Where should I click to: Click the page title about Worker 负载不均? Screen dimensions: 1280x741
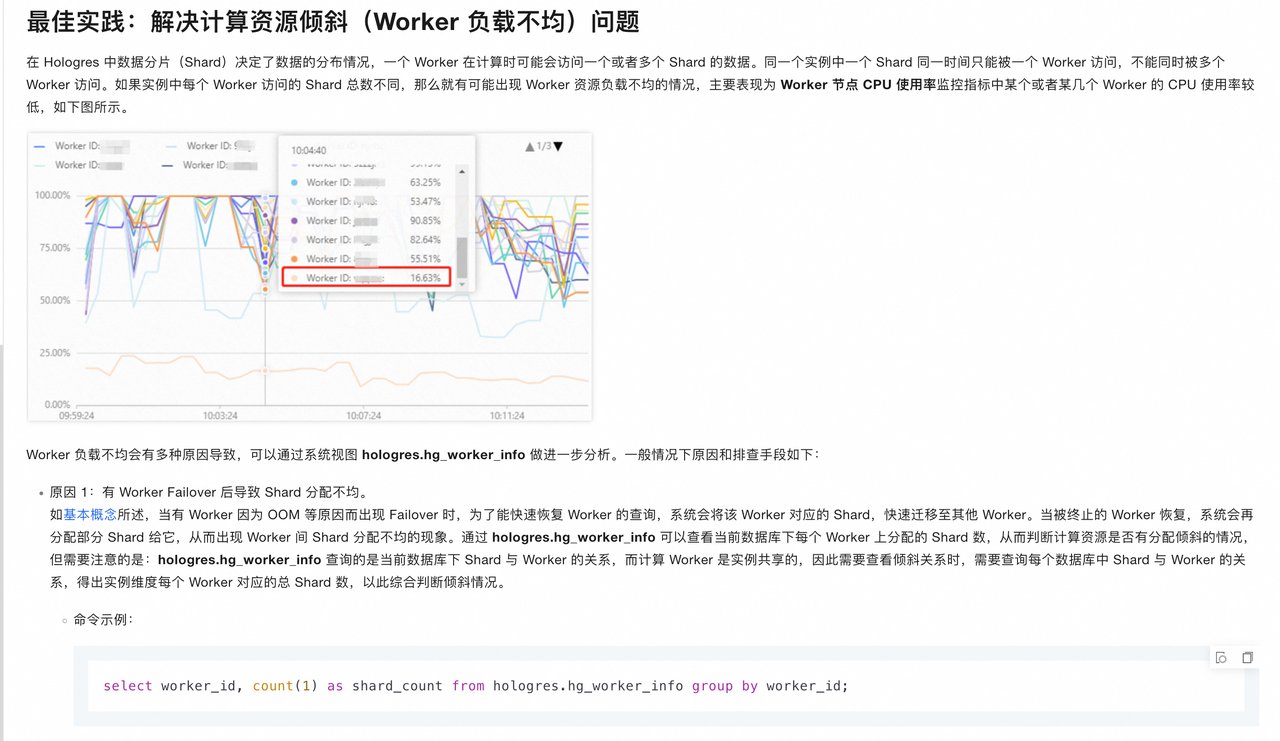click(335, 20)
